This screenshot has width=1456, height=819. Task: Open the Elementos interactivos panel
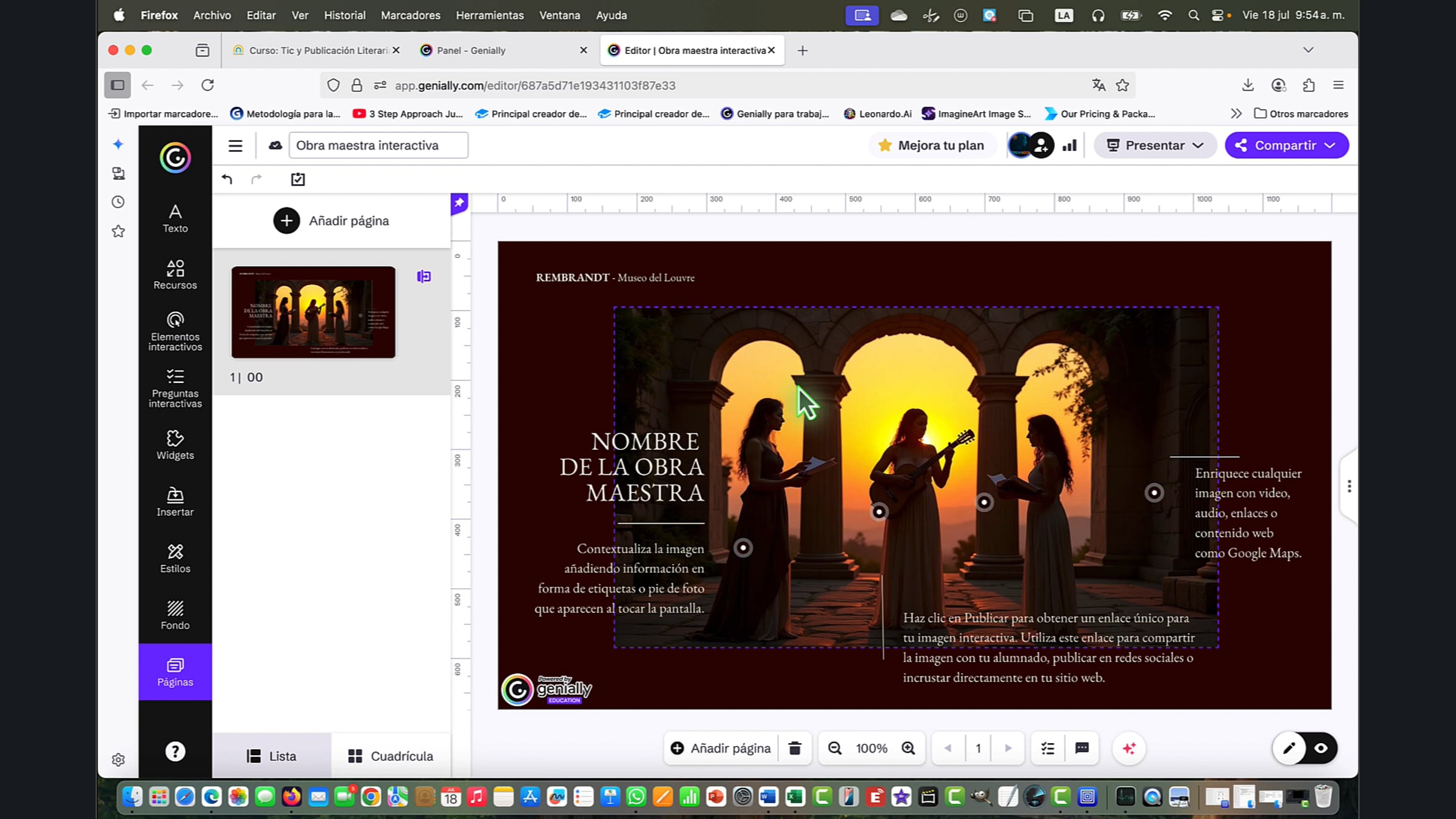175,331
